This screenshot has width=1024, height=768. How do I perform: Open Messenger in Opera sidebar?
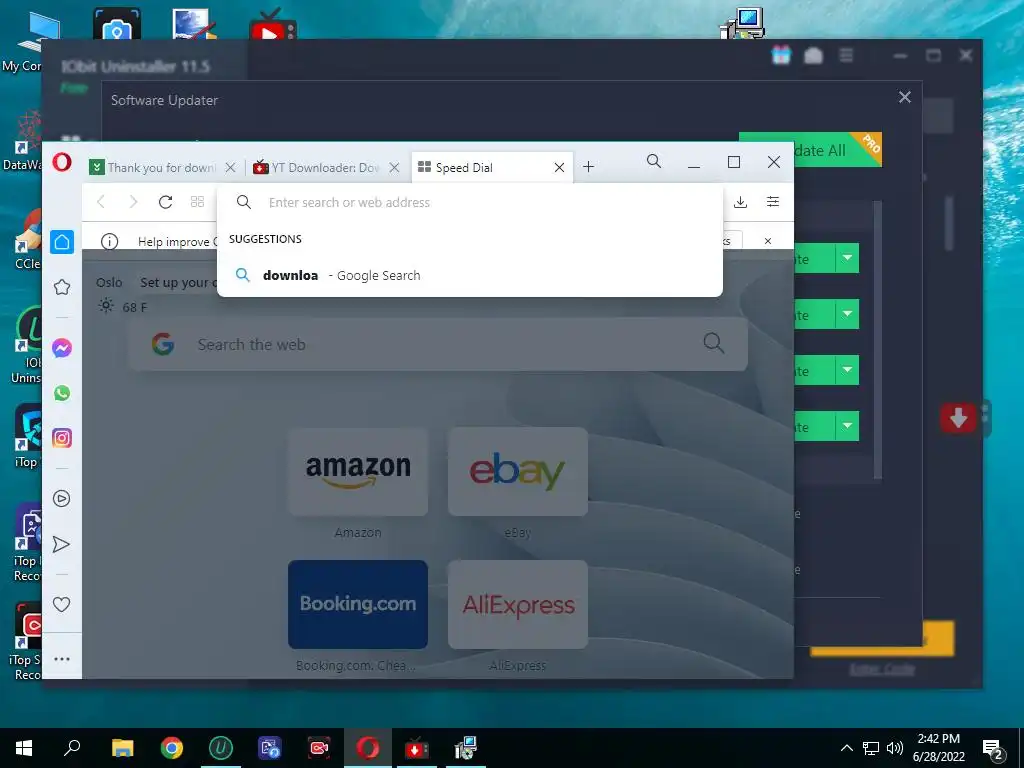(62, 348)
